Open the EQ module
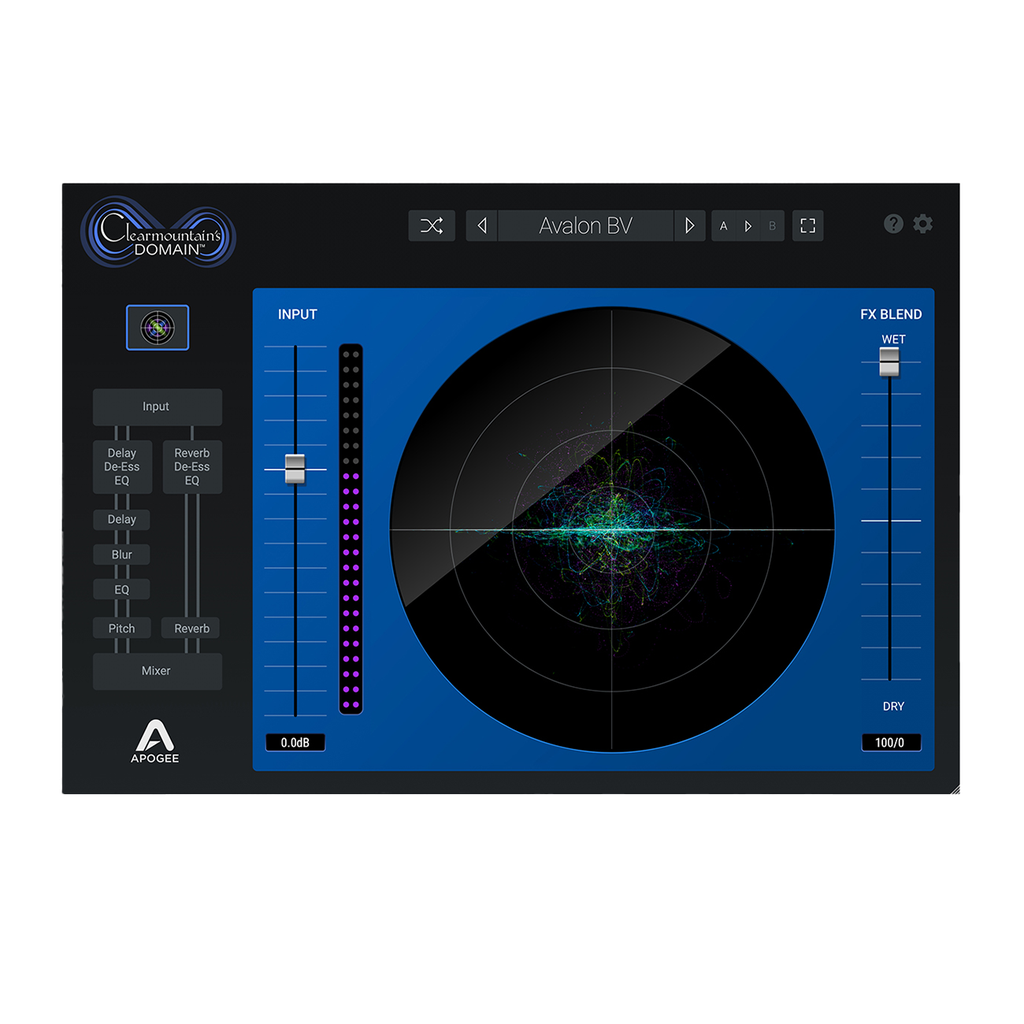This screenshot has width=1024, height=1024. point(121,590)
